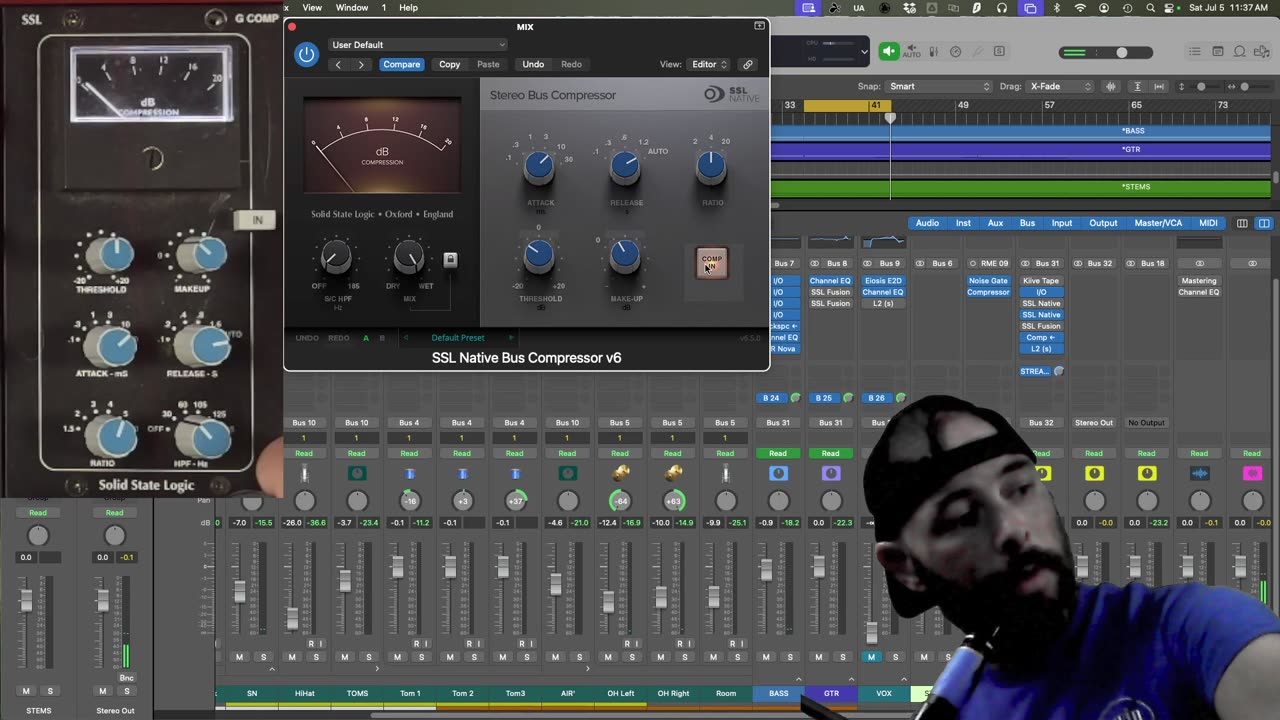Screen dimensions: 1280x720
Task: Click the Undo button in plugin header
Action: pos(533,64)
